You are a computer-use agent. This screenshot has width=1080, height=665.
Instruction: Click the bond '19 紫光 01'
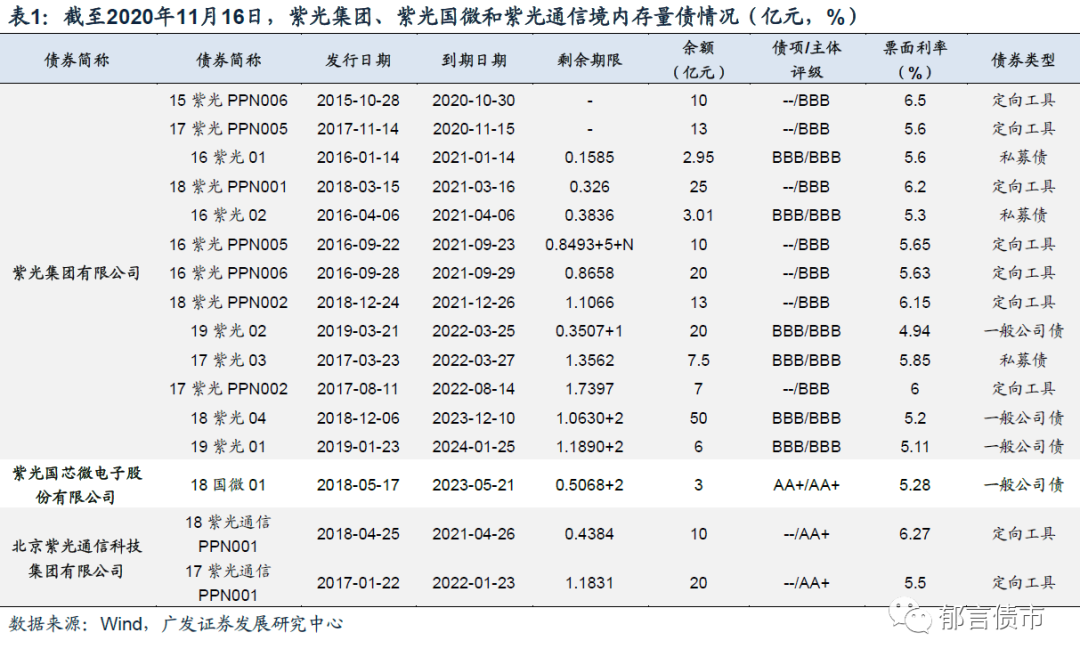click(x=228, y=447)
